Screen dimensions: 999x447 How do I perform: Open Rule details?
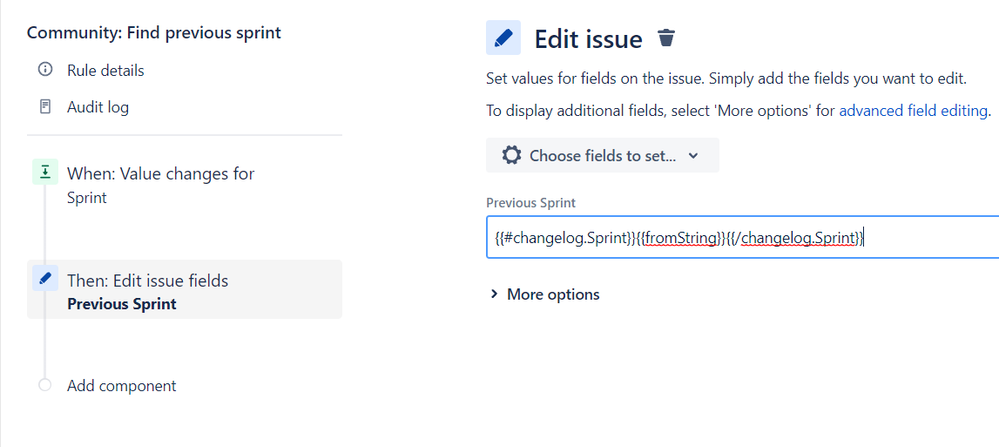(105, 70)
